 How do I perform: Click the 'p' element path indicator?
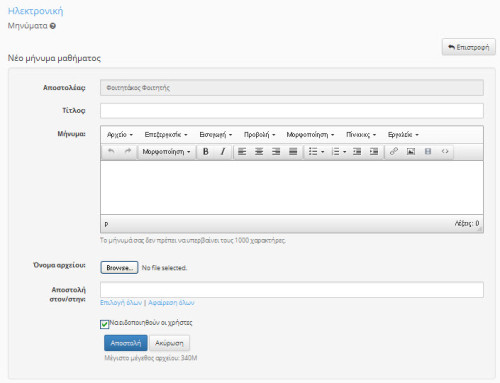106,224
